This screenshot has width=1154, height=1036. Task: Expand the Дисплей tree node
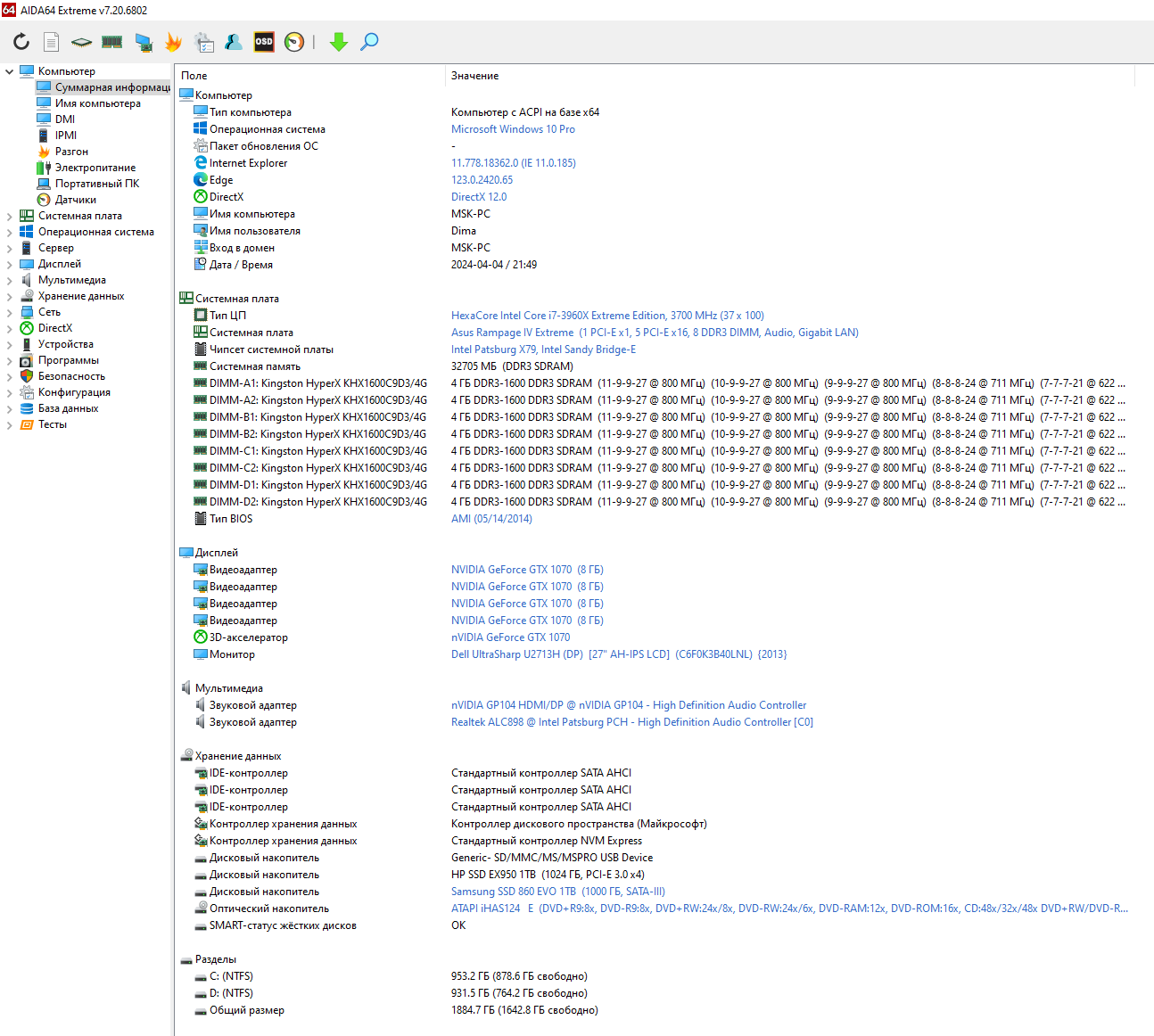click(9, 264)
